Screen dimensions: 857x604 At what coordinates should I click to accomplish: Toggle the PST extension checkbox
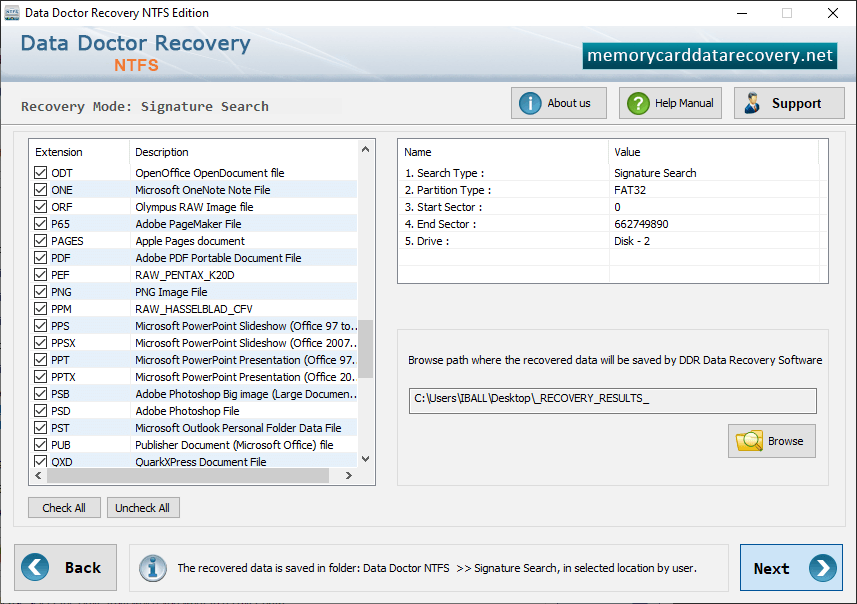pyautogui.click(x=40, y=427)
